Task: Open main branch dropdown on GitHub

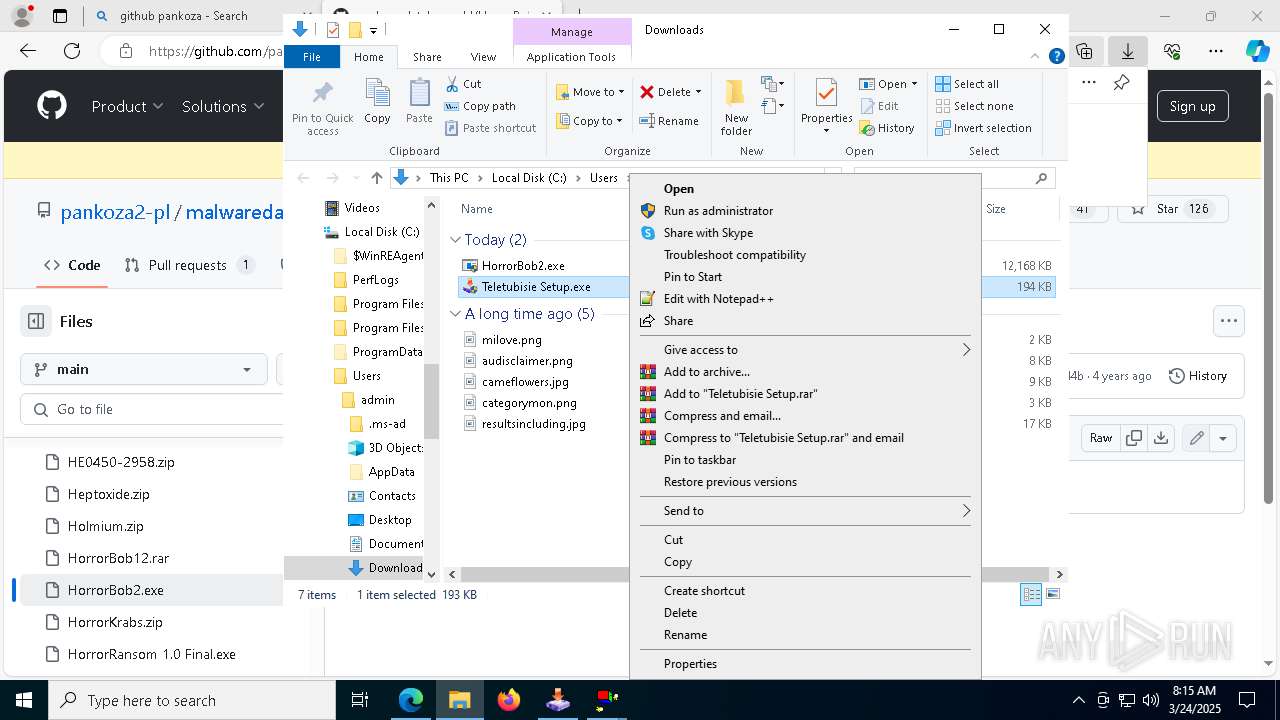Action: point(143,369)
